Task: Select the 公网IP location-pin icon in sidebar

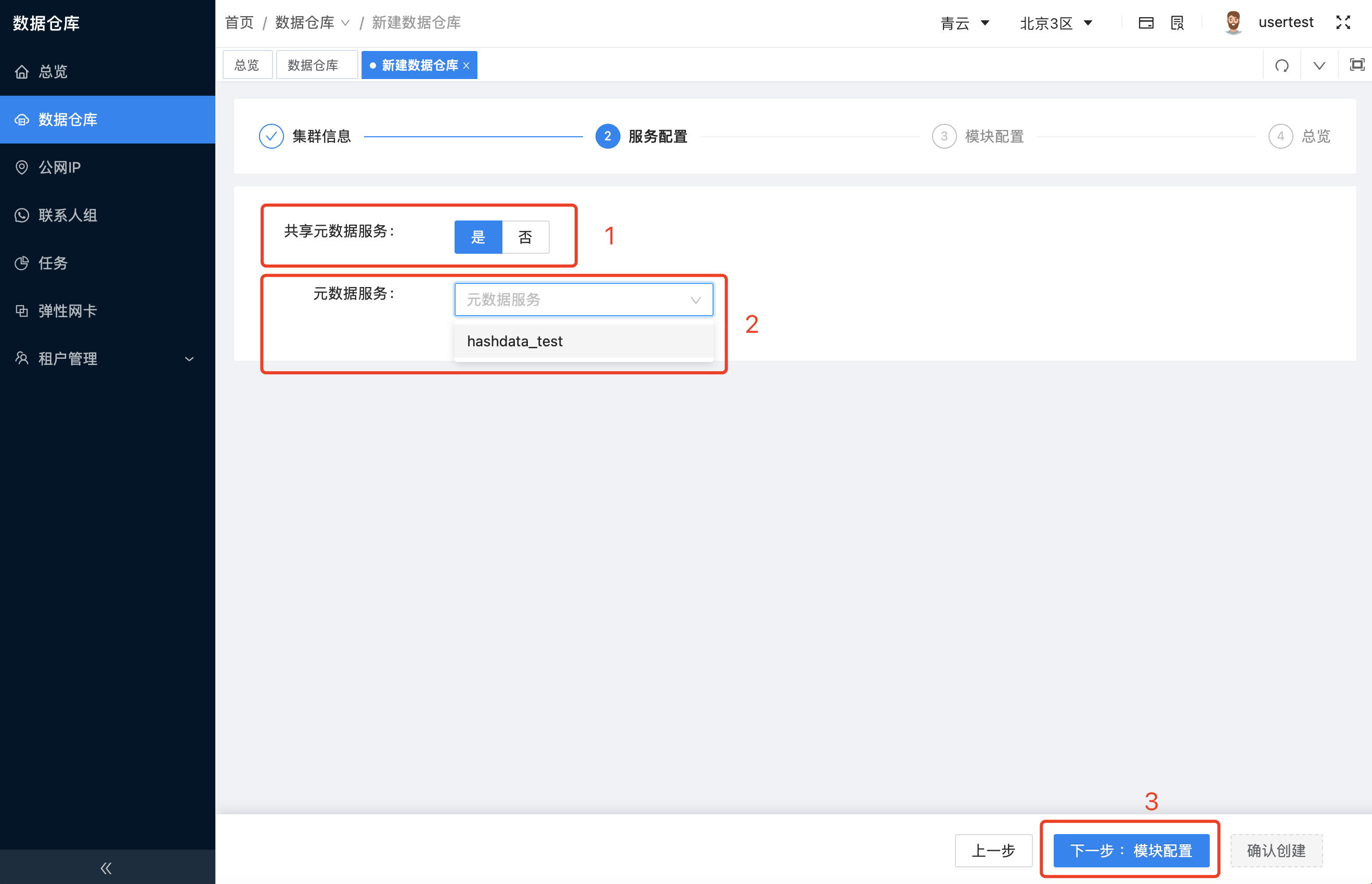Action: pos(22,167)
